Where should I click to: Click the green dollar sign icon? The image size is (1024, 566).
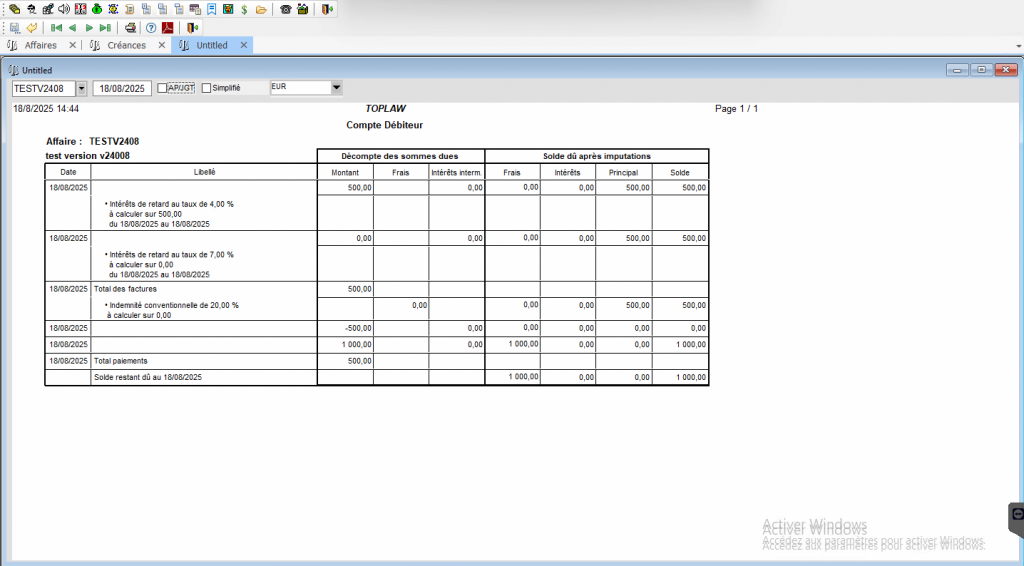pos(244,9)
